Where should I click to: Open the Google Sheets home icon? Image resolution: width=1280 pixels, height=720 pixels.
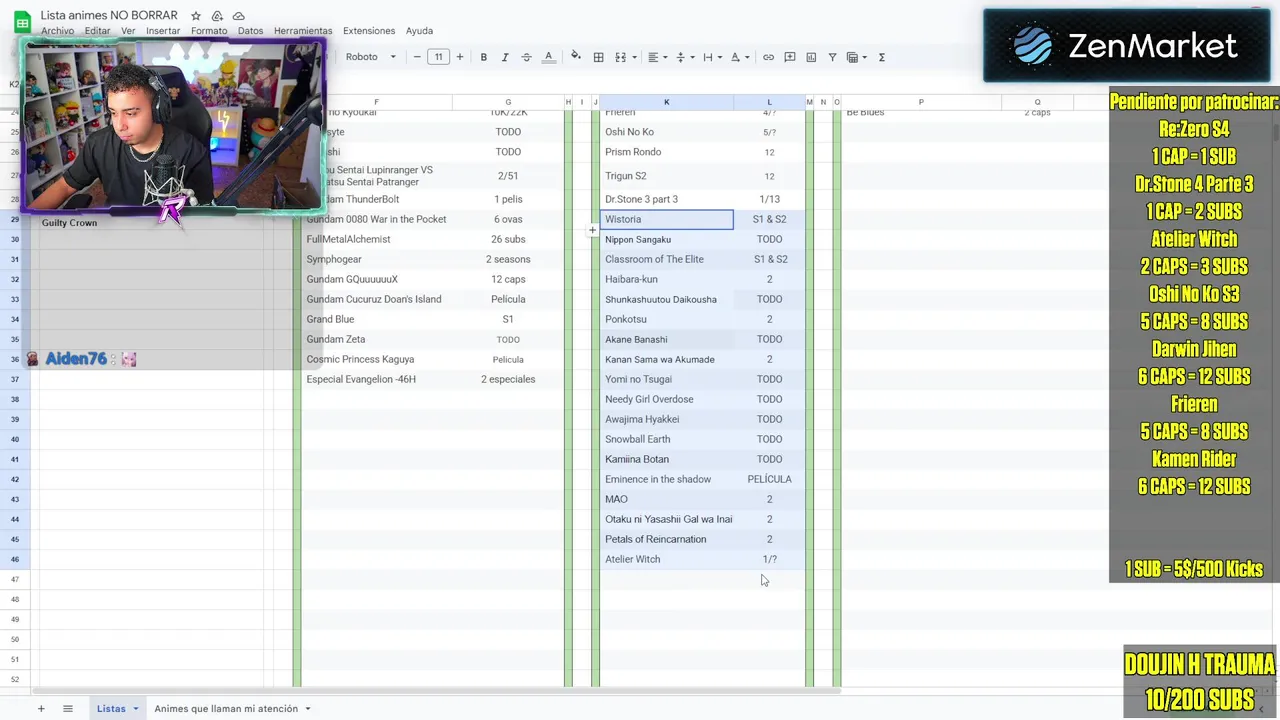22,23
